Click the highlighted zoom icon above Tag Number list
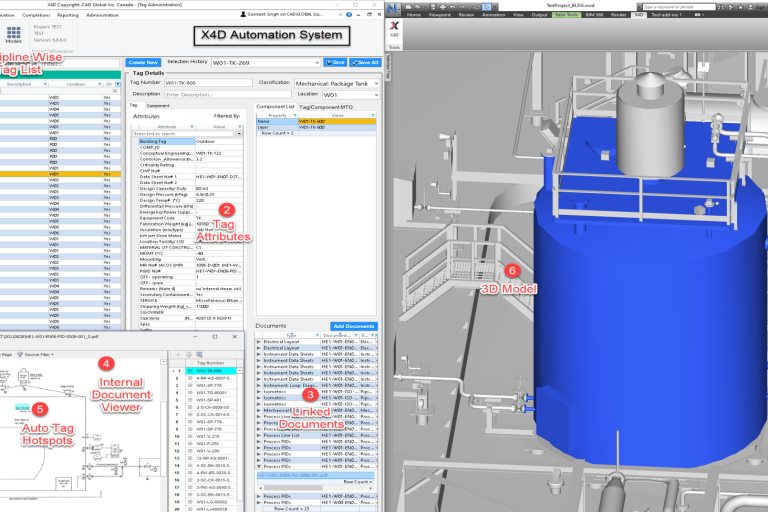The height and width of the screenshot is (512, 768). pos(199,354)
